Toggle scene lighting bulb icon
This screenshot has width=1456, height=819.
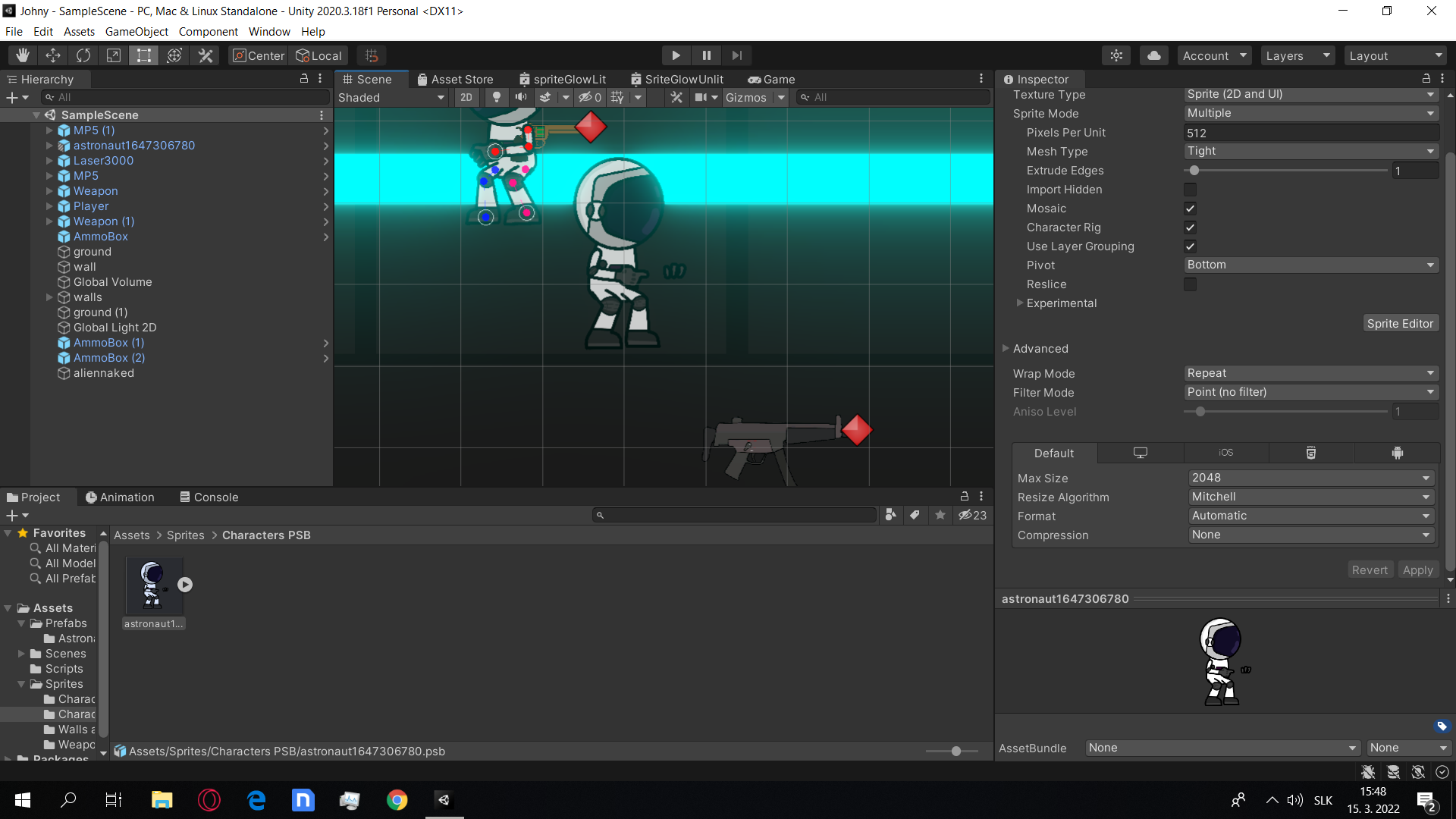[497, 97]
